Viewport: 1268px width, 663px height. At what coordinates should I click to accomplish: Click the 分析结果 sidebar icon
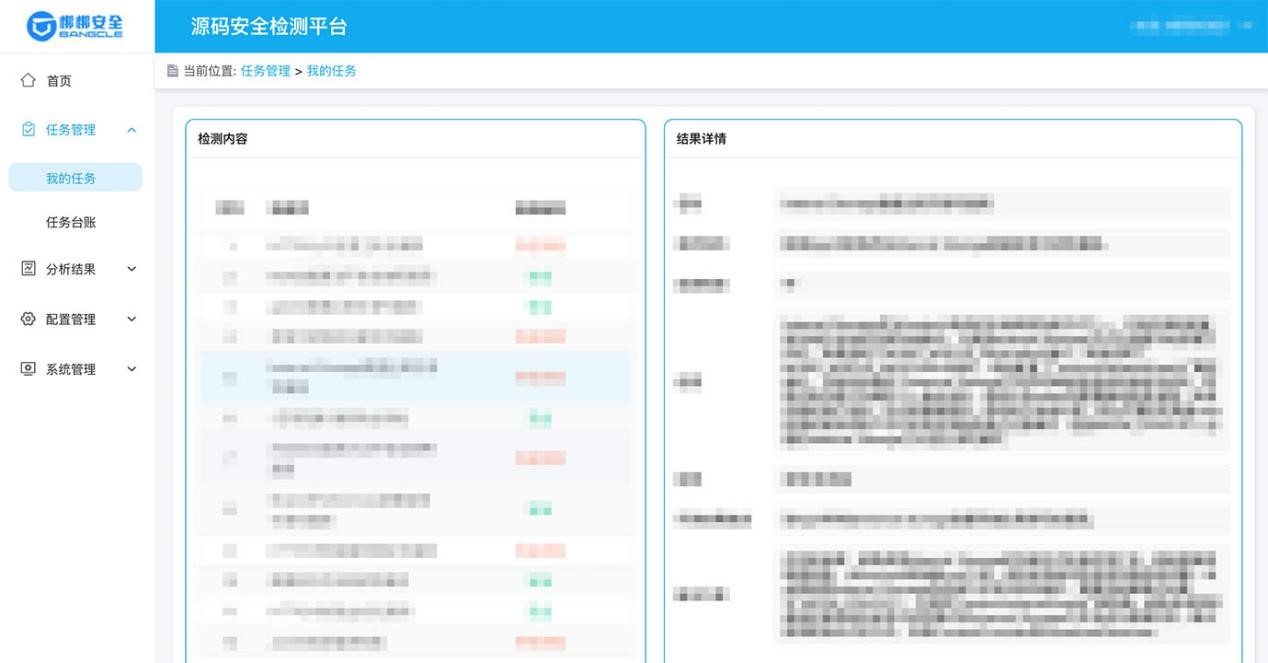click(28, 268)
